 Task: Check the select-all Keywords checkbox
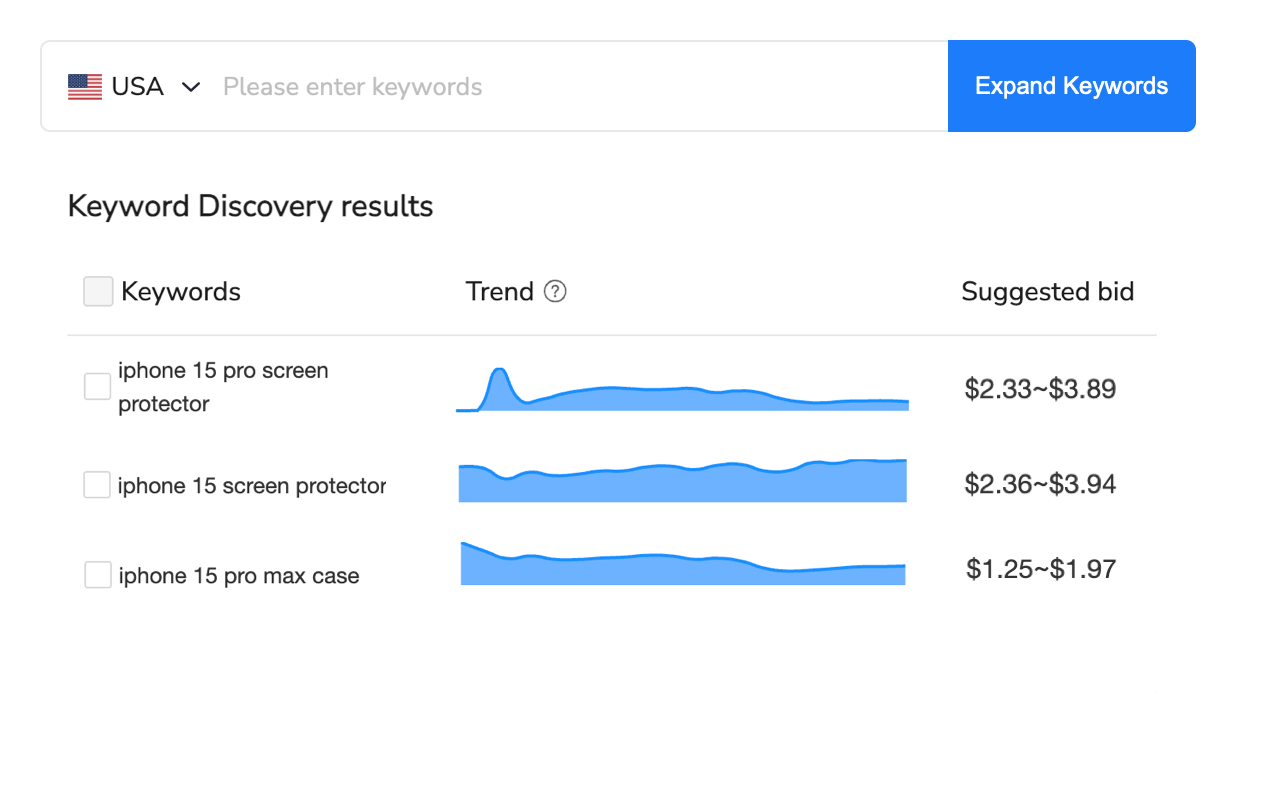(x=97, y=290)
